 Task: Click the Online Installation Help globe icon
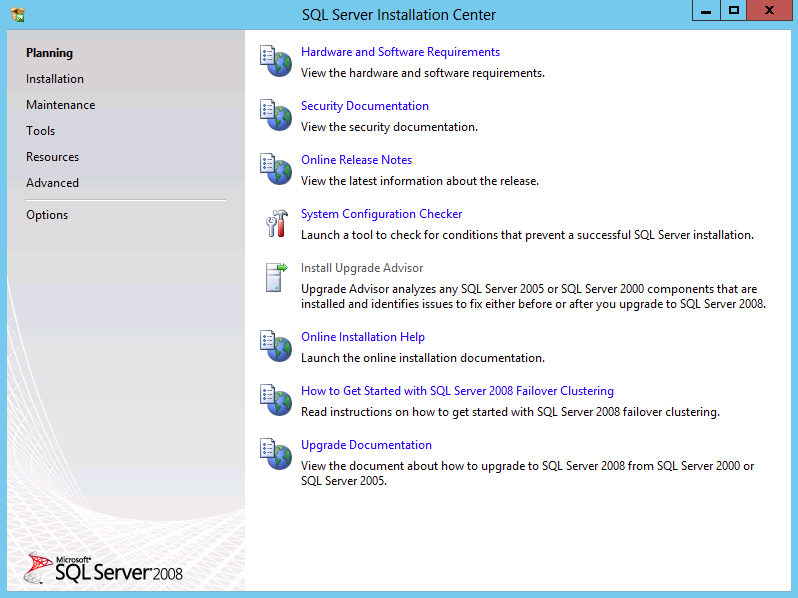coord(276,346)
